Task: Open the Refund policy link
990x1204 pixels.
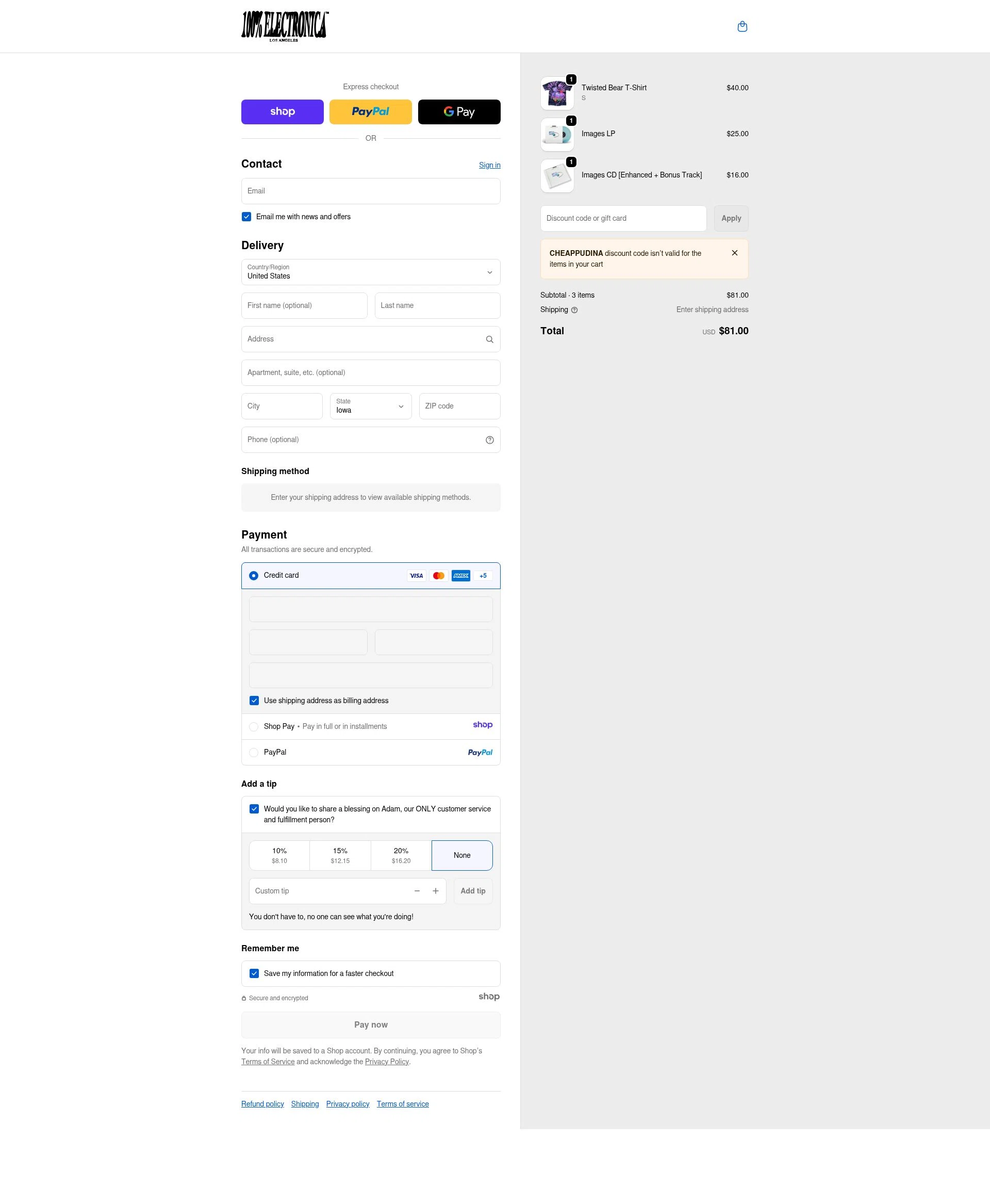Action: pyautogui.click(x=262, y=1103)
